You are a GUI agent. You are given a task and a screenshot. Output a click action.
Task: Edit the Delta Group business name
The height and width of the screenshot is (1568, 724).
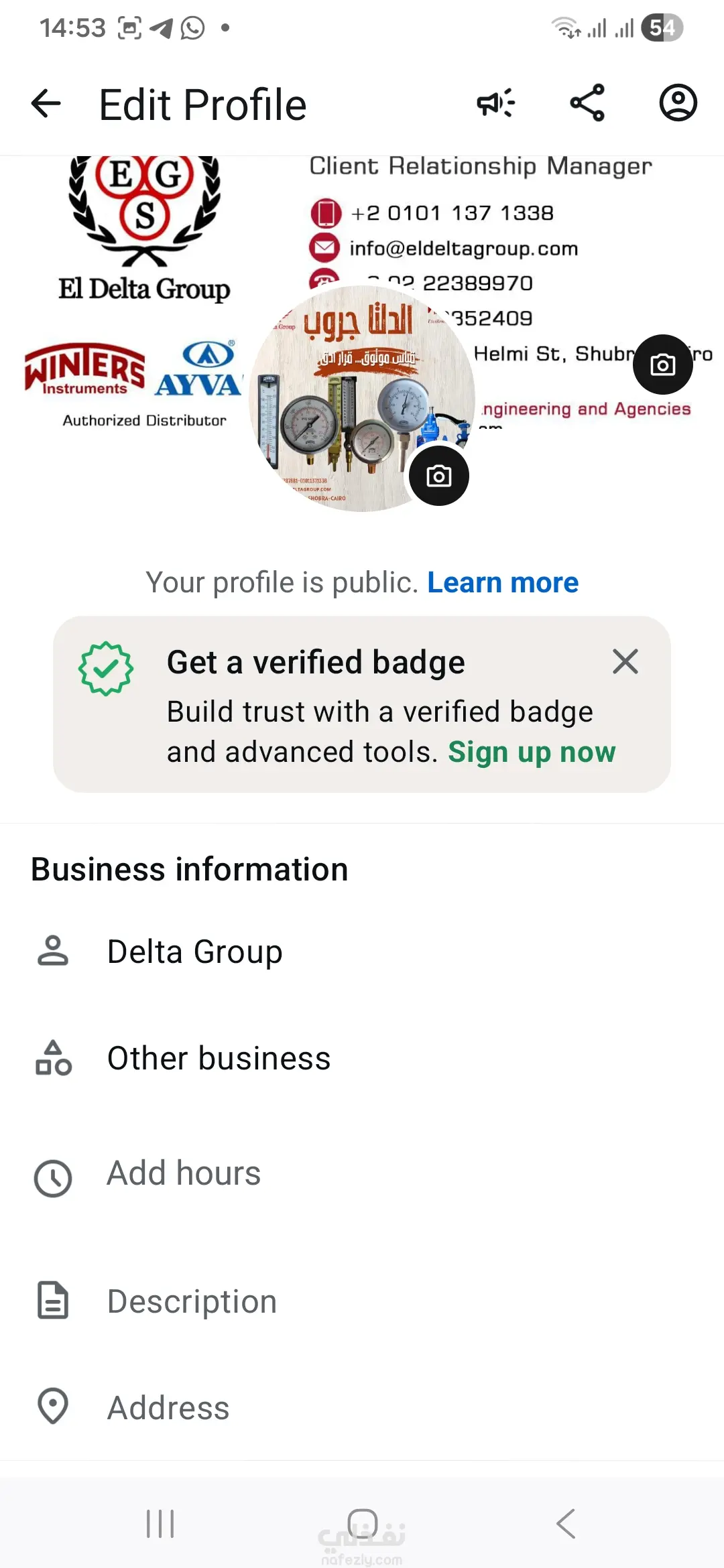(194, 952)
